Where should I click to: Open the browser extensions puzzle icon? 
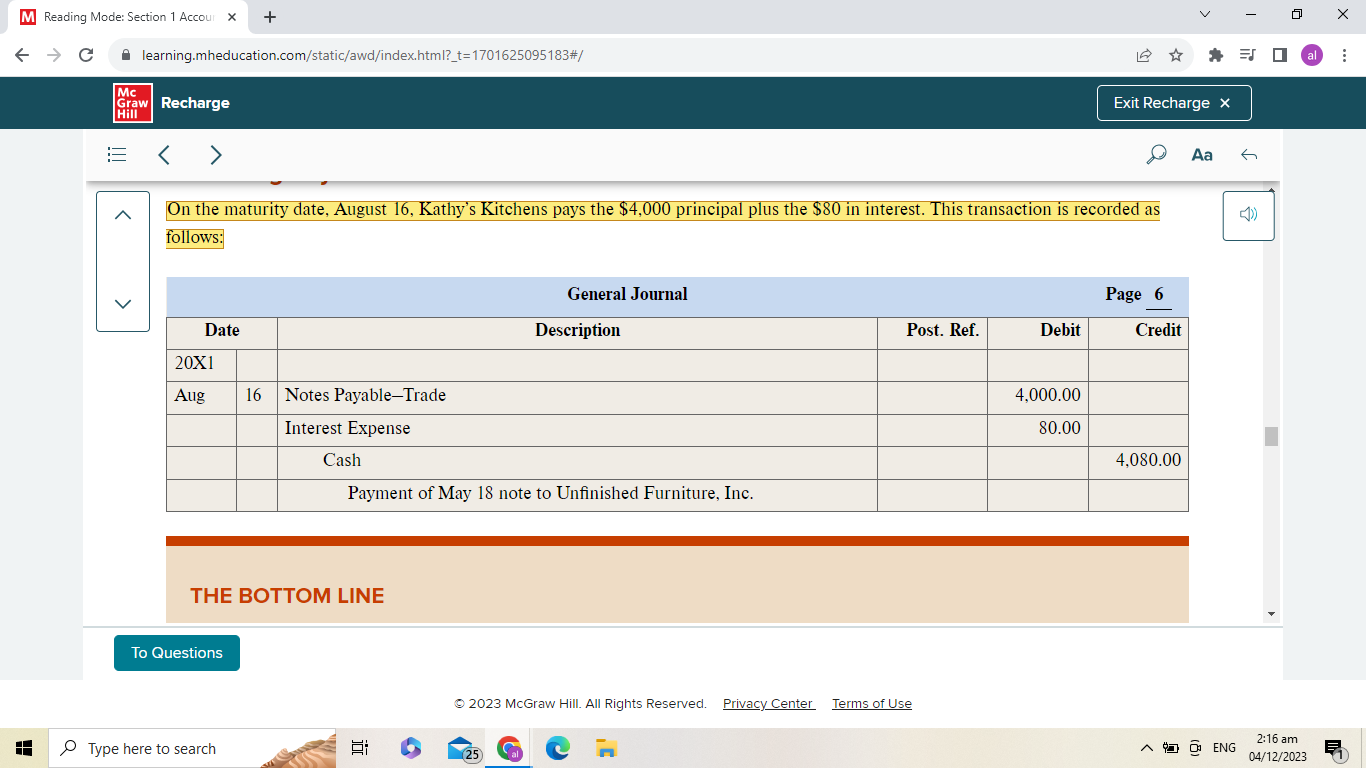point(1216,55)
